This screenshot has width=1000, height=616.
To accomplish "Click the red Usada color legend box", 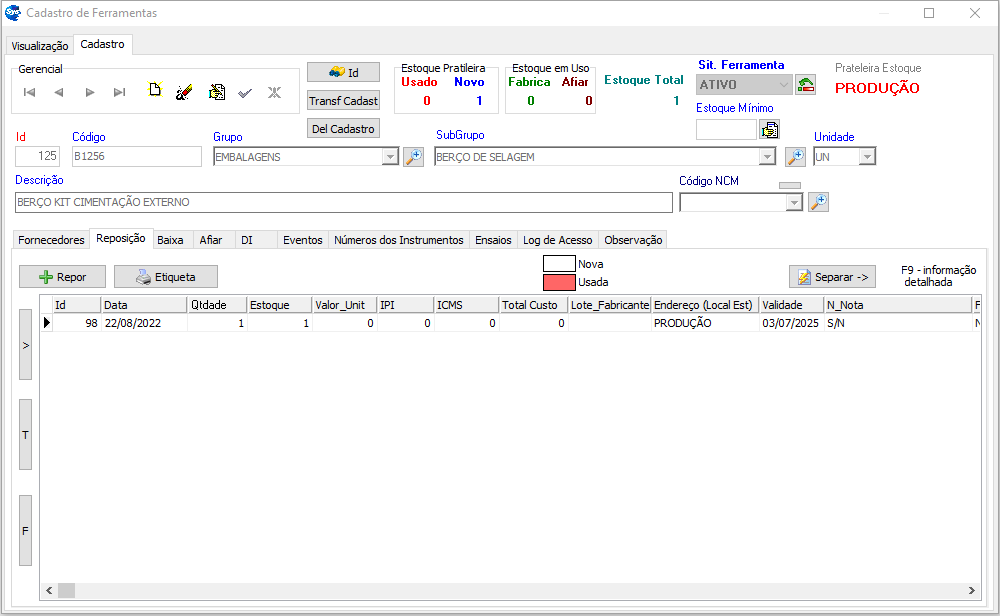I will pos(559,282).
